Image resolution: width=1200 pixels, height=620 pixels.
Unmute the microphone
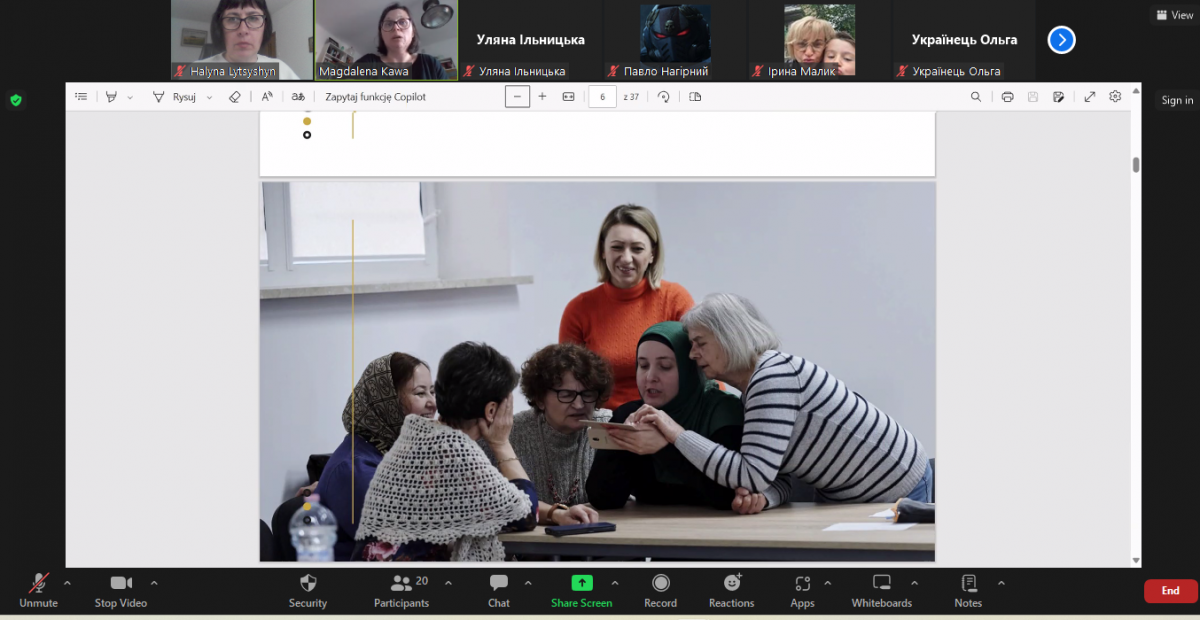[x=38, y=590]
